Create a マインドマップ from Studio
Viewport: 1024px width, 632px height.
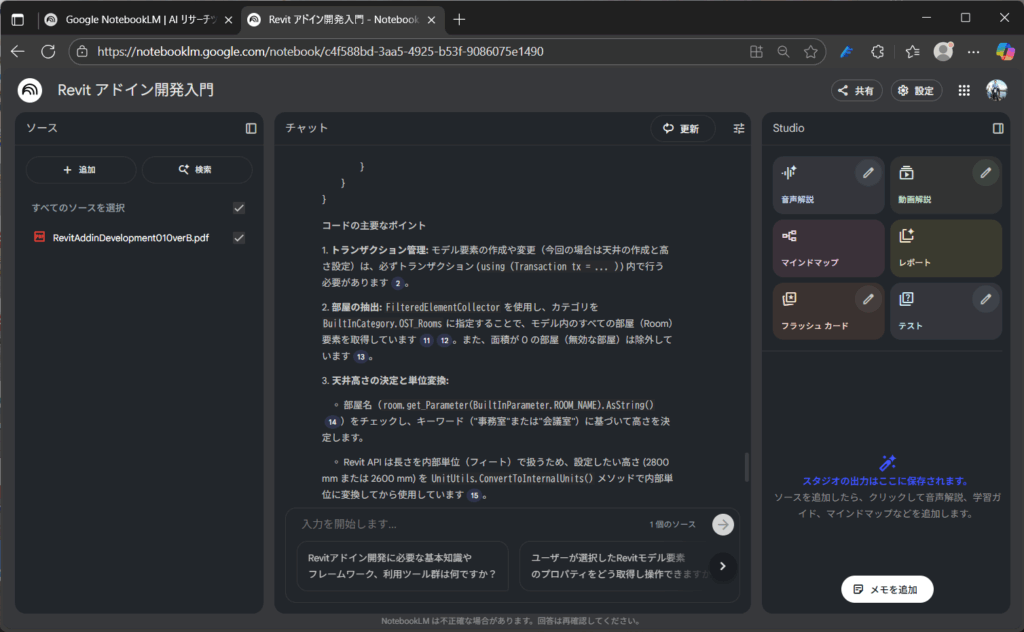(x=827, y=248)
